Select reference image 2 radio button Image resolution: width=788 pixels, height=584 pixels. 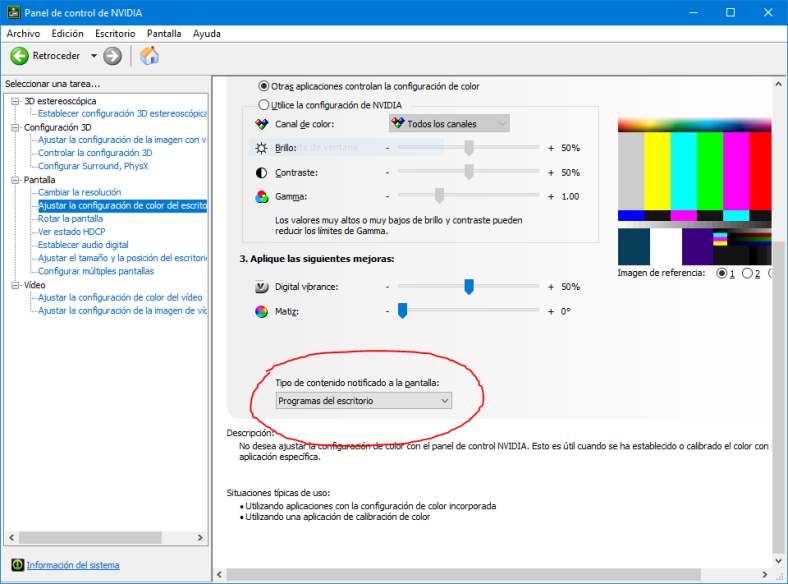747,273
